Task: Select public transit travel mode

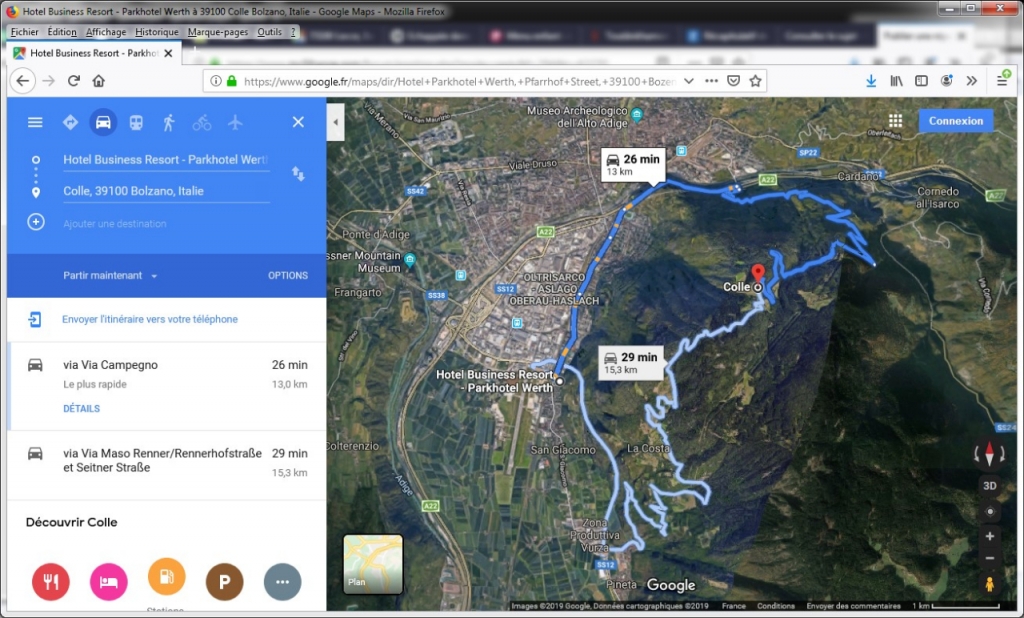Action: pyautogui.click(x=136, y=122)
